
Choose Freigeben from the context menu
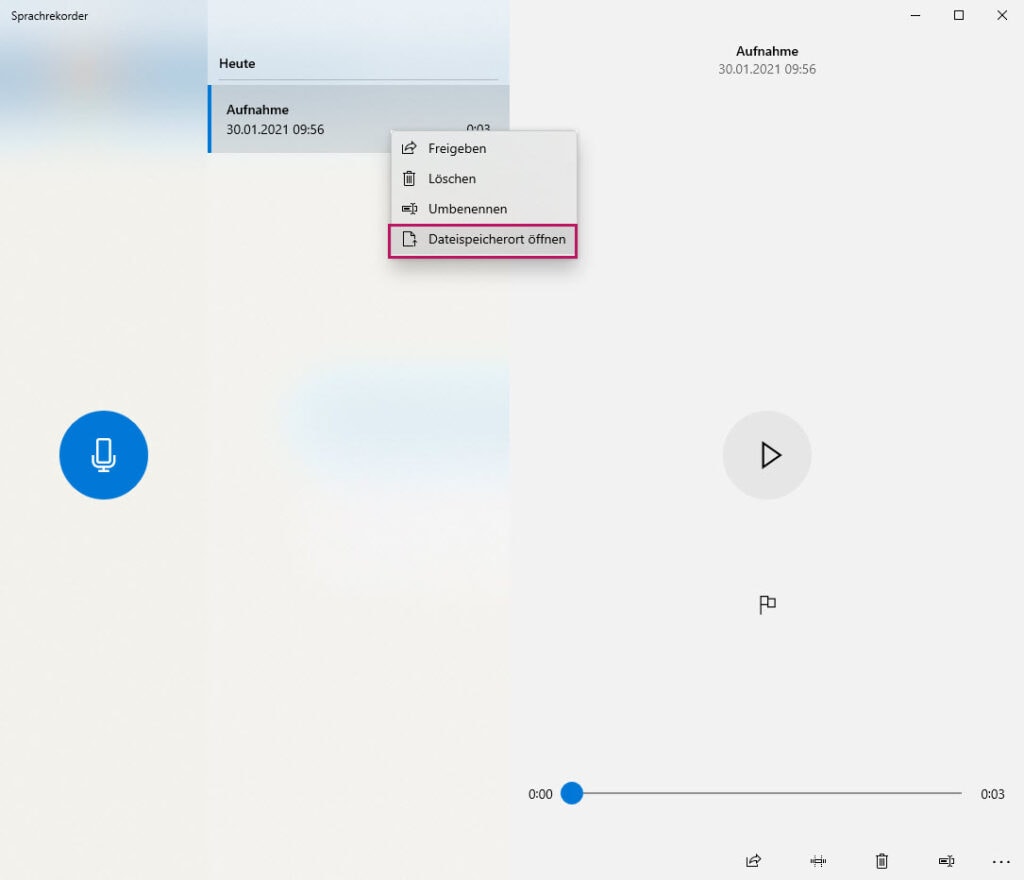457,148
